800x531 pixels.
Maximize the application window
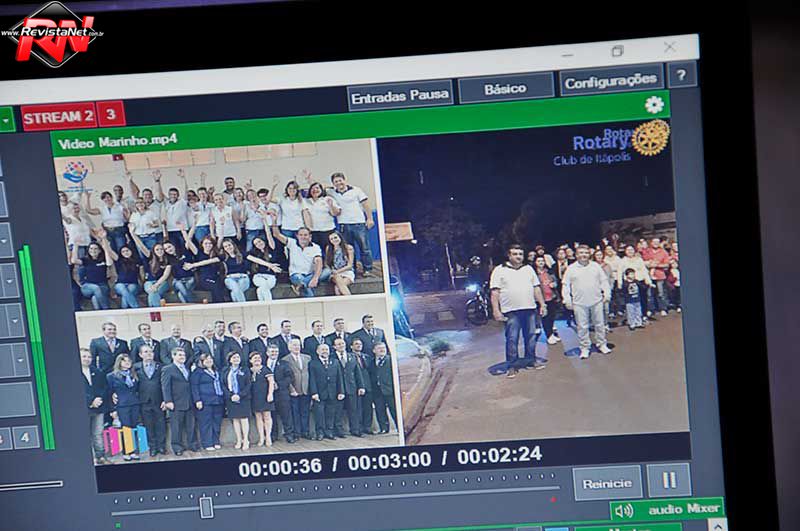click(617, 51)
